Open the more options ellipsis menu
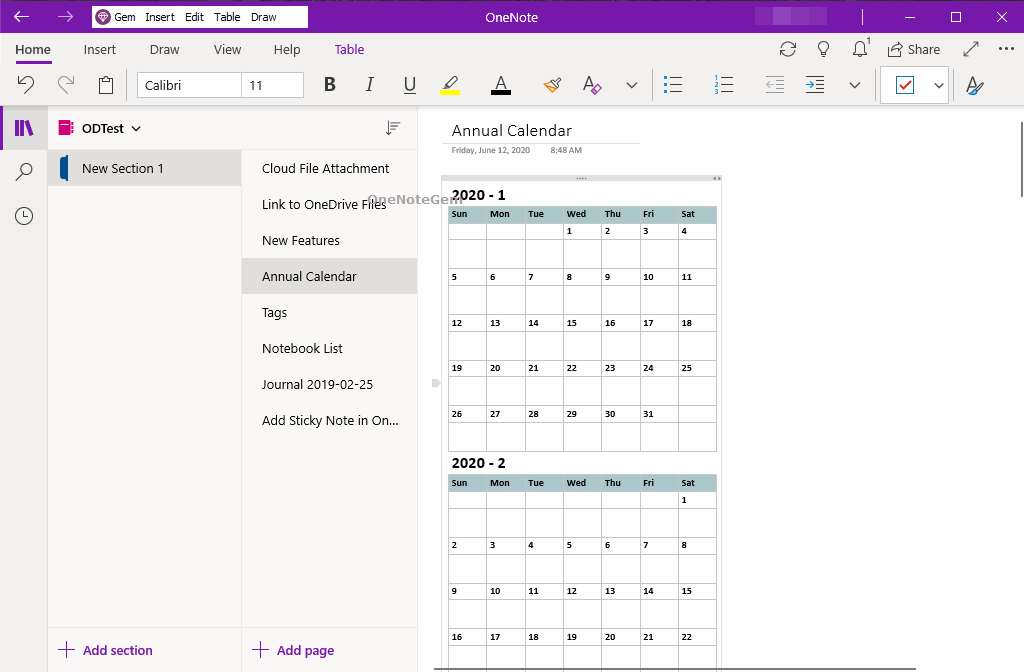 pyautogui.click(x=1006, y=48)
